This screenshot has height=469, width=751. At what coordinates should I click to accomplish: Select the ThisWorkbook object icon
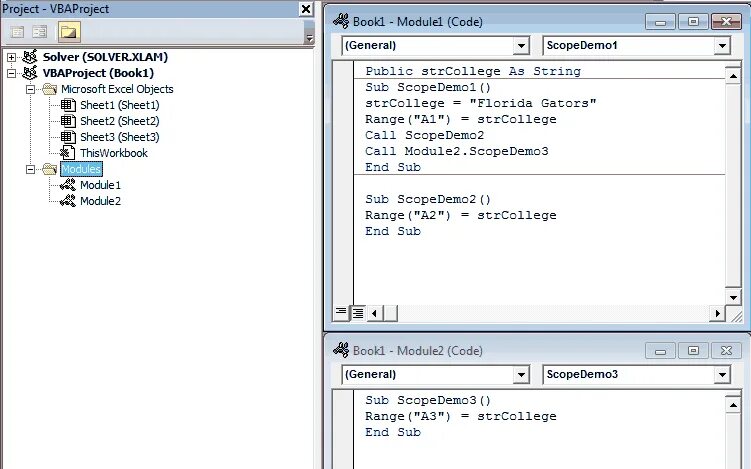68,153
